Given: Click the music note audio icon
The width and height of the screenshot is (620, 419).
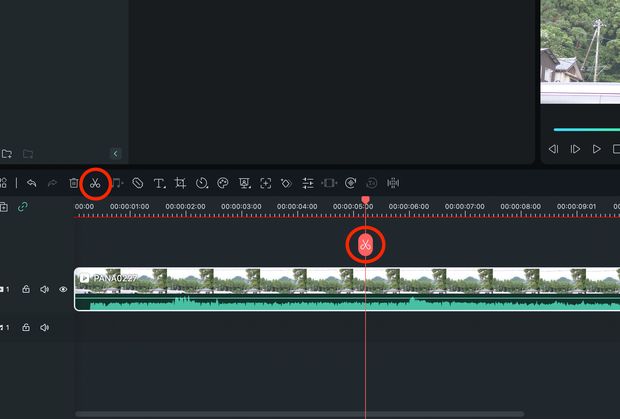Looking at the screenshot, I should (x=117, y=183).
